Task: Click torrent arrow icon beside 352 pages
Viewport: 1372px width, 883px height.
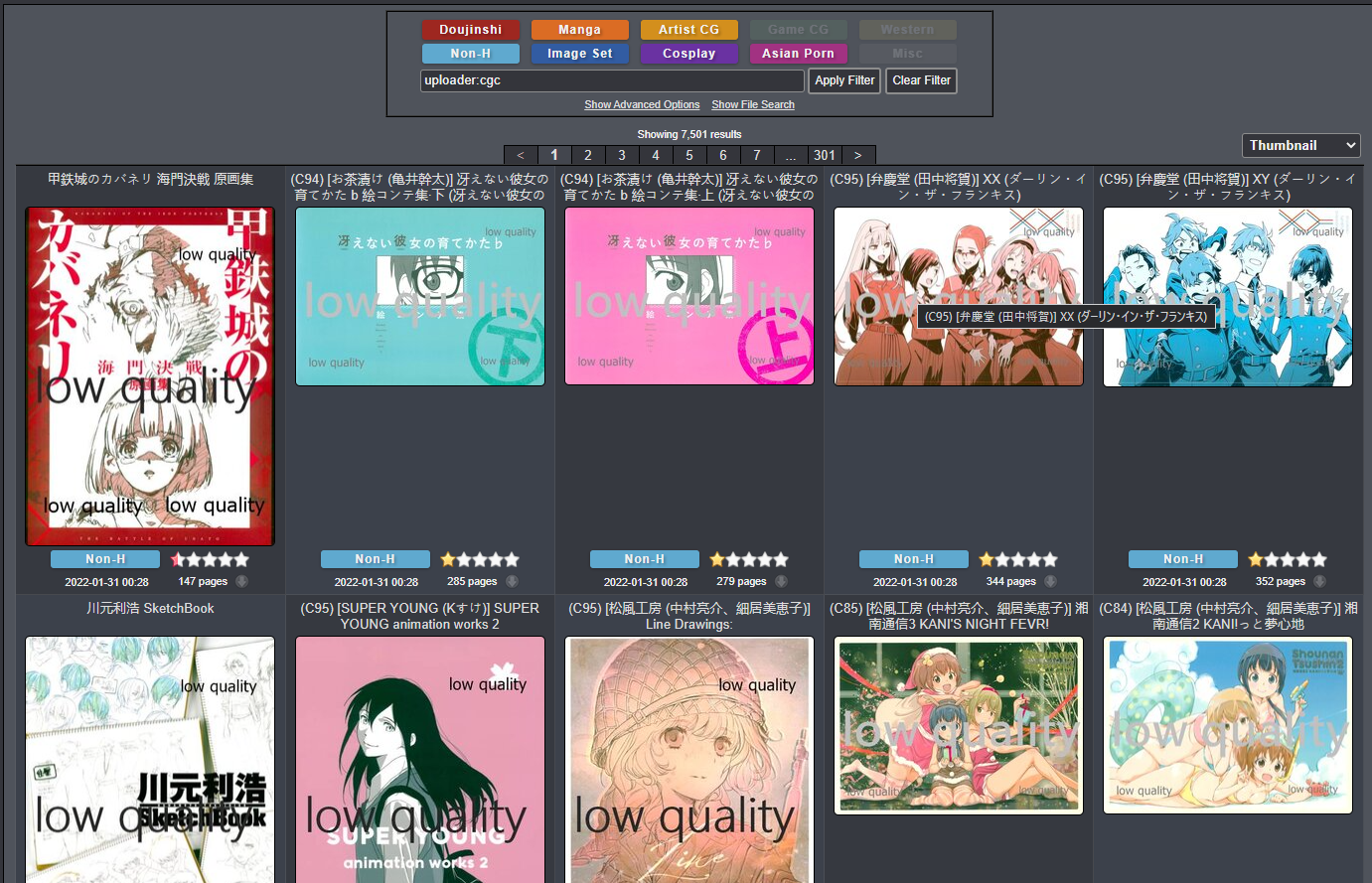Action: coord(1319,581)
